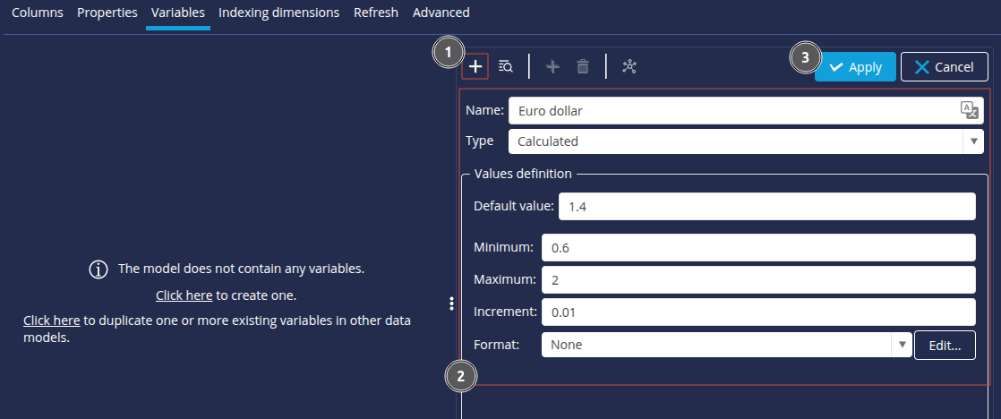Image resolution: width=1001 pixels, height=419 pixels.
Task: Follow 'Click here' link to duplicate variables
Action: (x=51, y=321)
